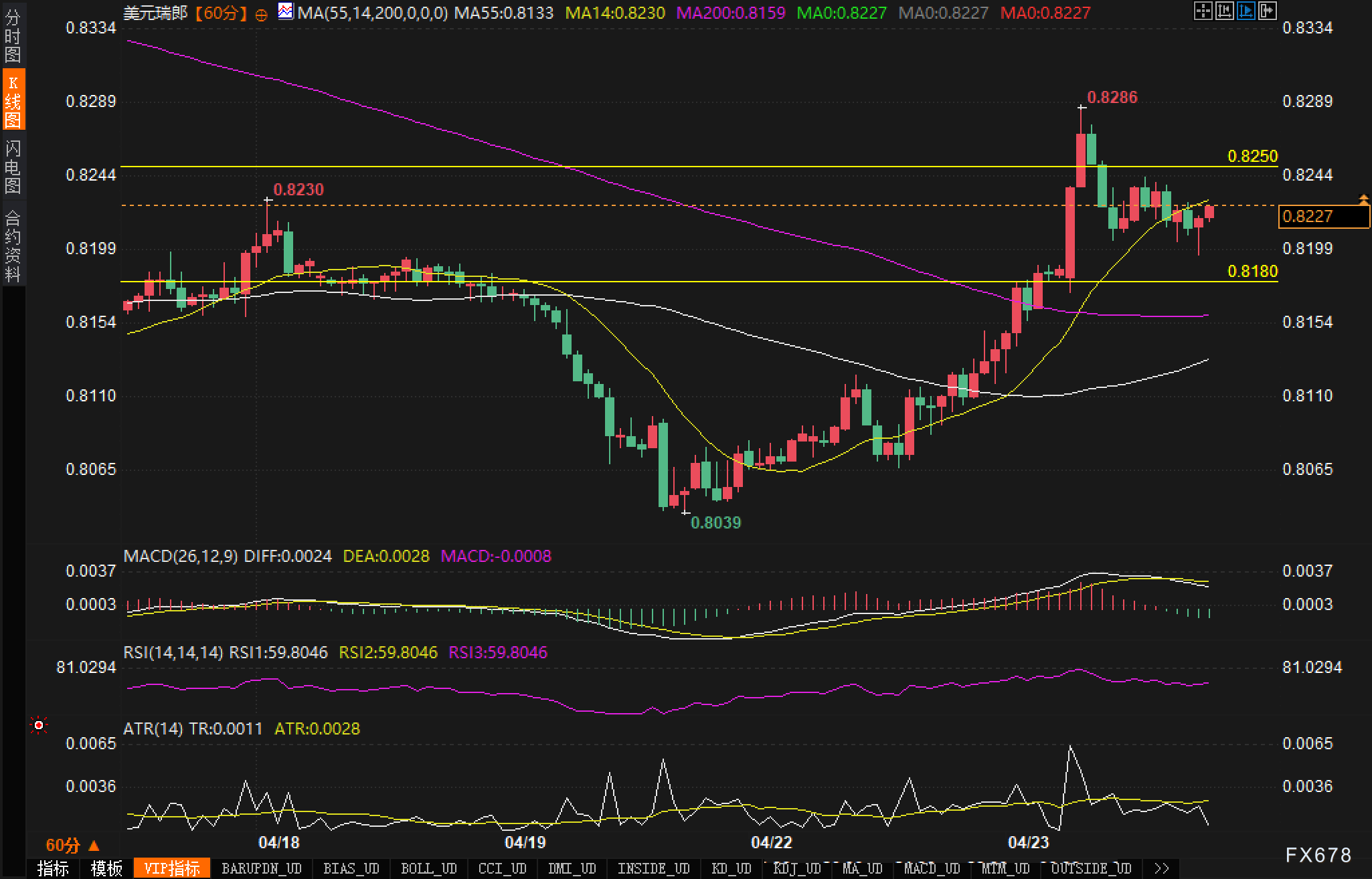Click the orange circle icon beside 60分 title
1372x879 pixels.
click(x=262, y=14)
